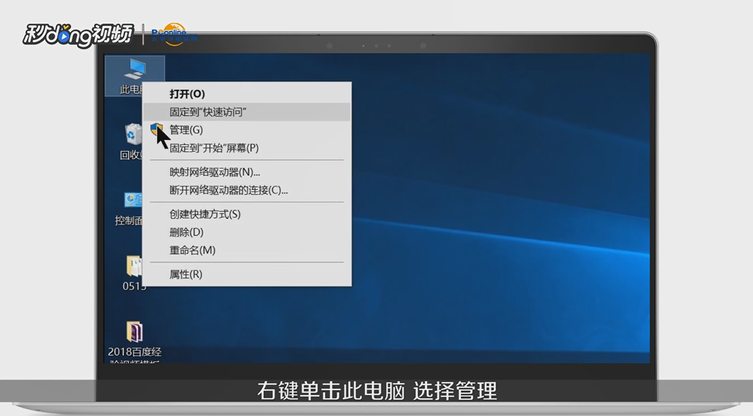Select the Recycle Bin desktop icon

pyautogui.click(x=133, y=134)
